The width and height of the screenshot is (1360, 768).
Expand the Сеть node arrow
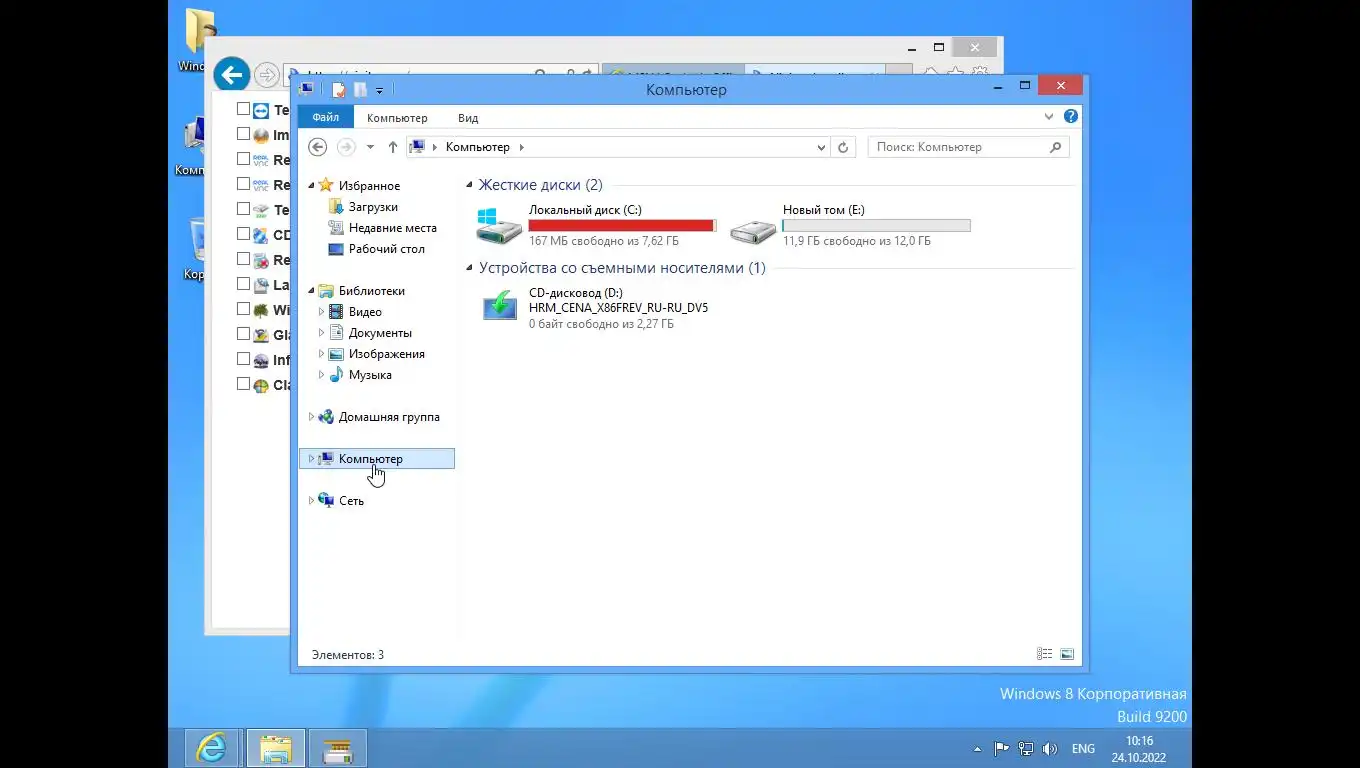[x=311, y=501]
